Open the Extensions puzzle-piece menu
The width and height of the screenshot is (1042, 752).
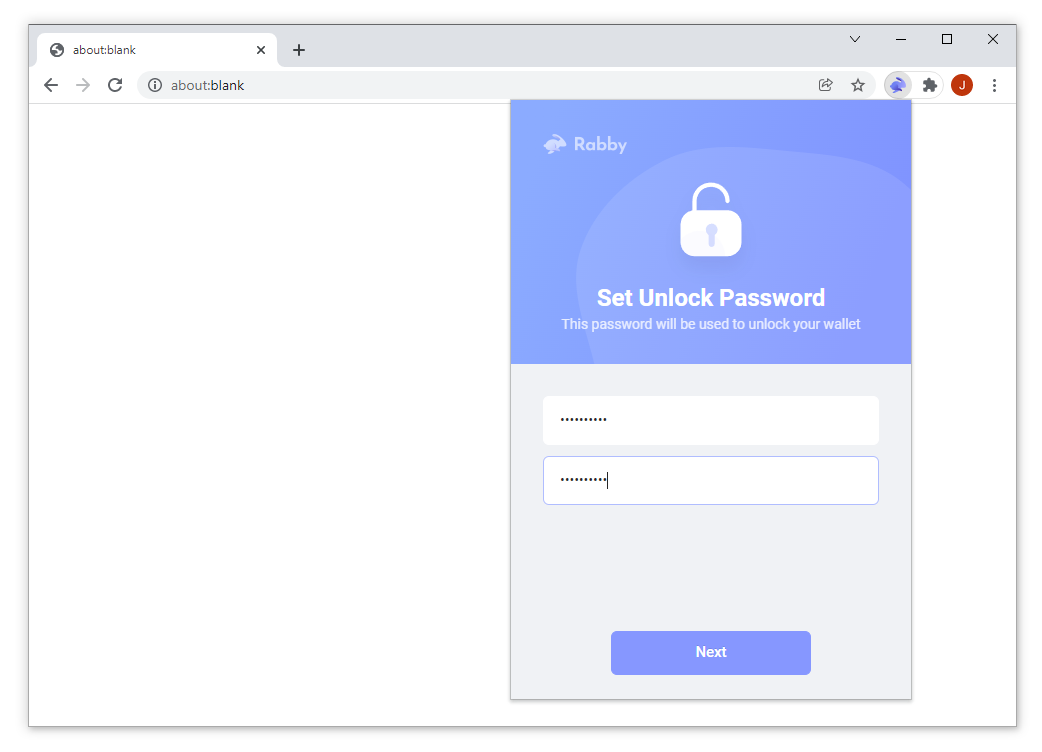point(930,85)
